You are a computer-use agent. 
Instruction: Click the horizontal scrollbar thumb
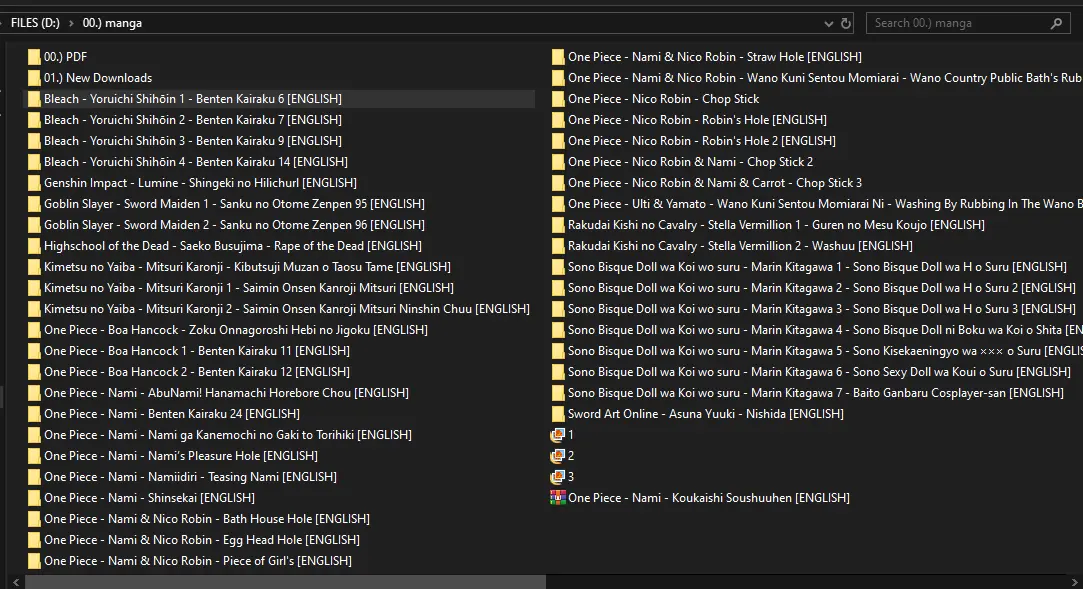pyautogui.click(x=285, y=582)
